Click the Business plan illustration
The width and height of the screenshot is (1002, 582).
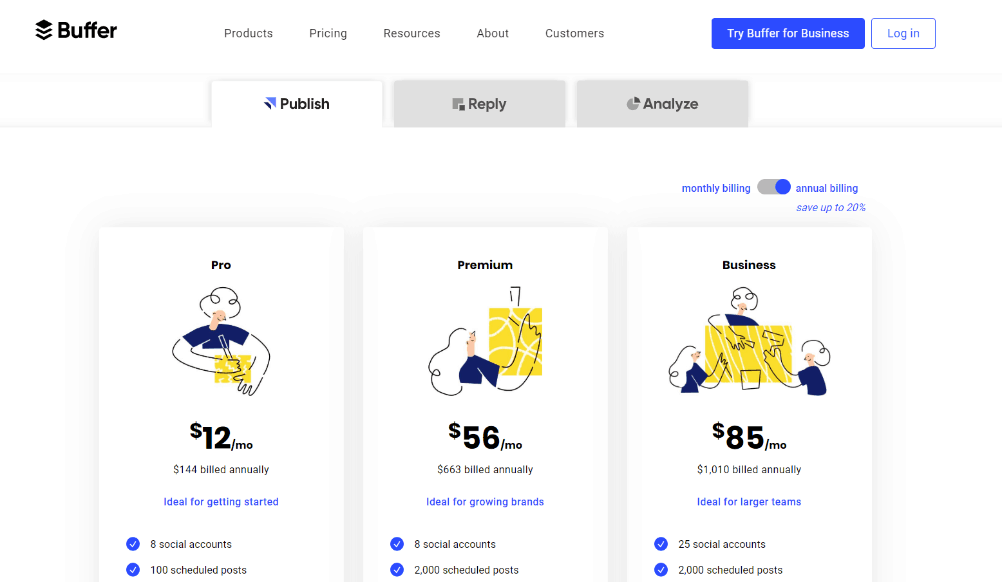coord(749,341)
